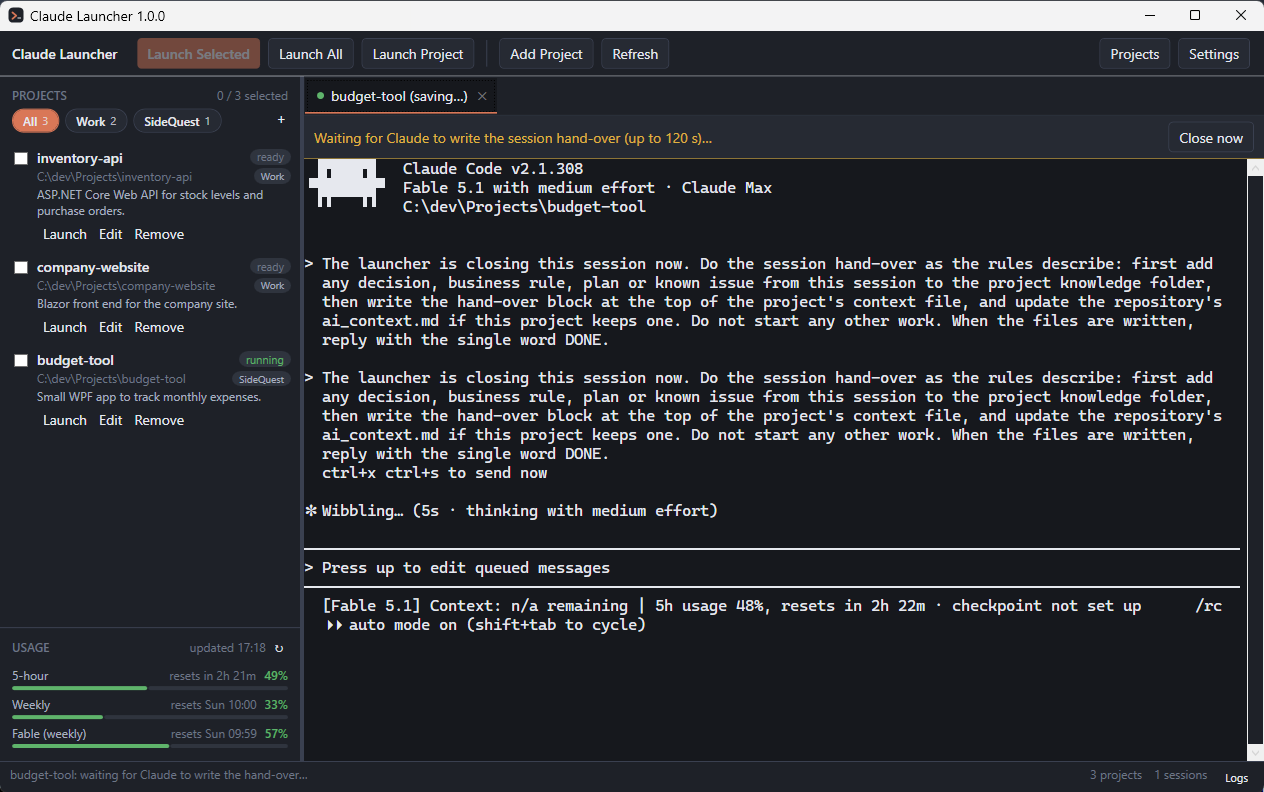Click Launch All in the toolbar

[x=310, y=54]
